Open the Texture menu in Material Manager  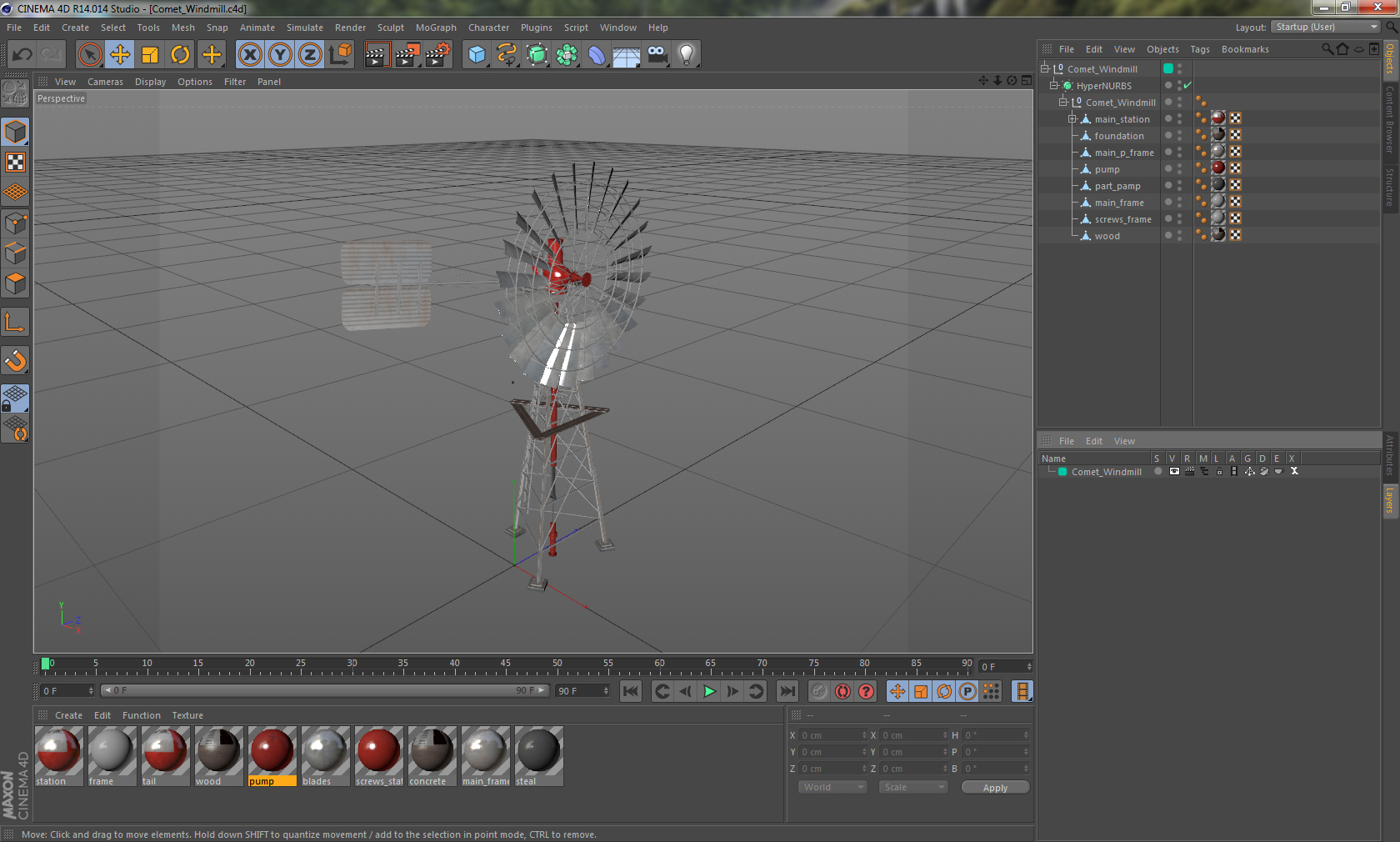point(187,715)
